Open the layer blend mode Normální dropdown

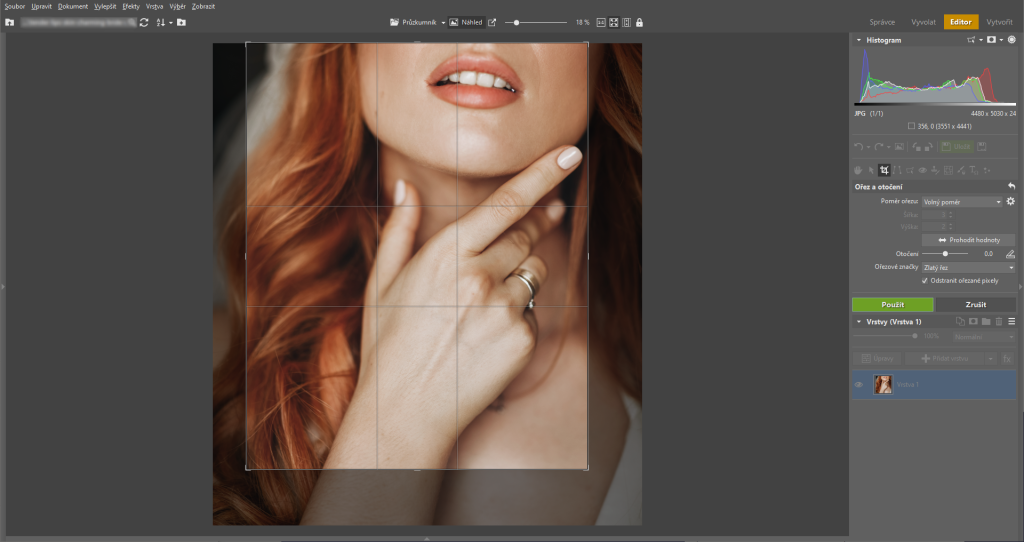coord(984,337)
